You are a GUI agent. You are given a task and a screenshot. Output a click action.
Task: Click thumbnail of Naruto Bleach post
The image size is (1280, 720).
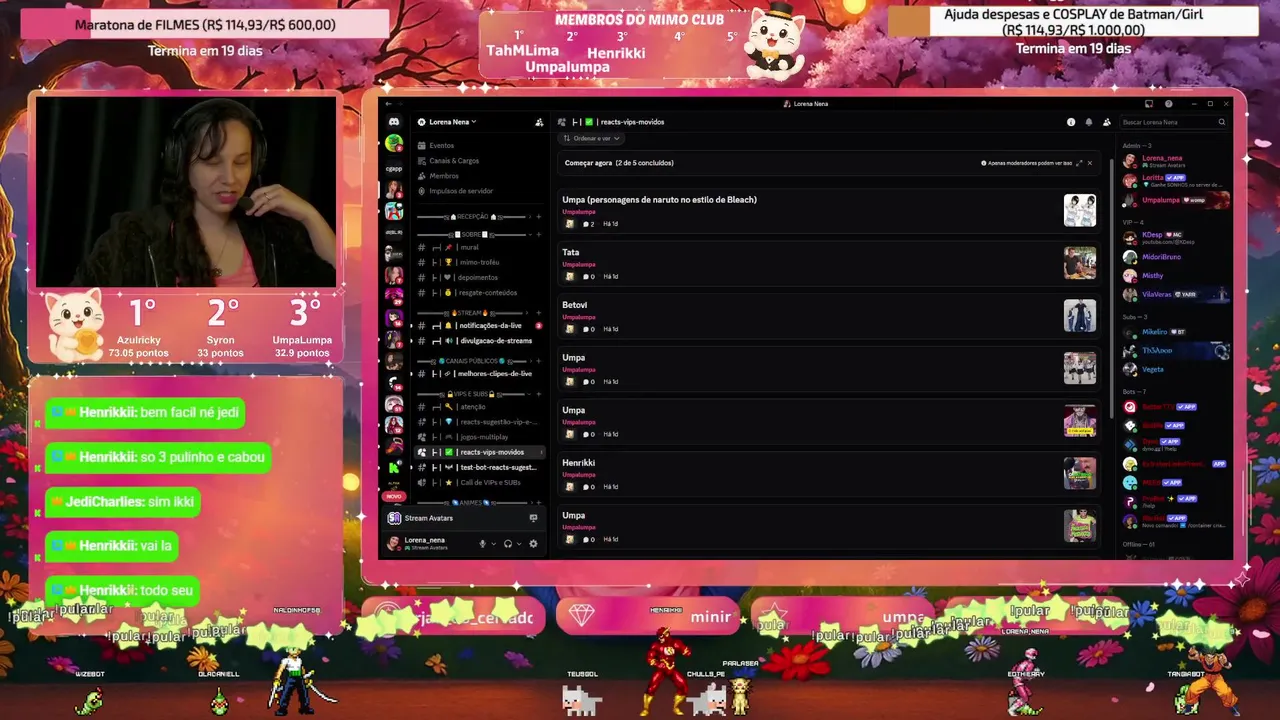click(x=1080, y=210)
